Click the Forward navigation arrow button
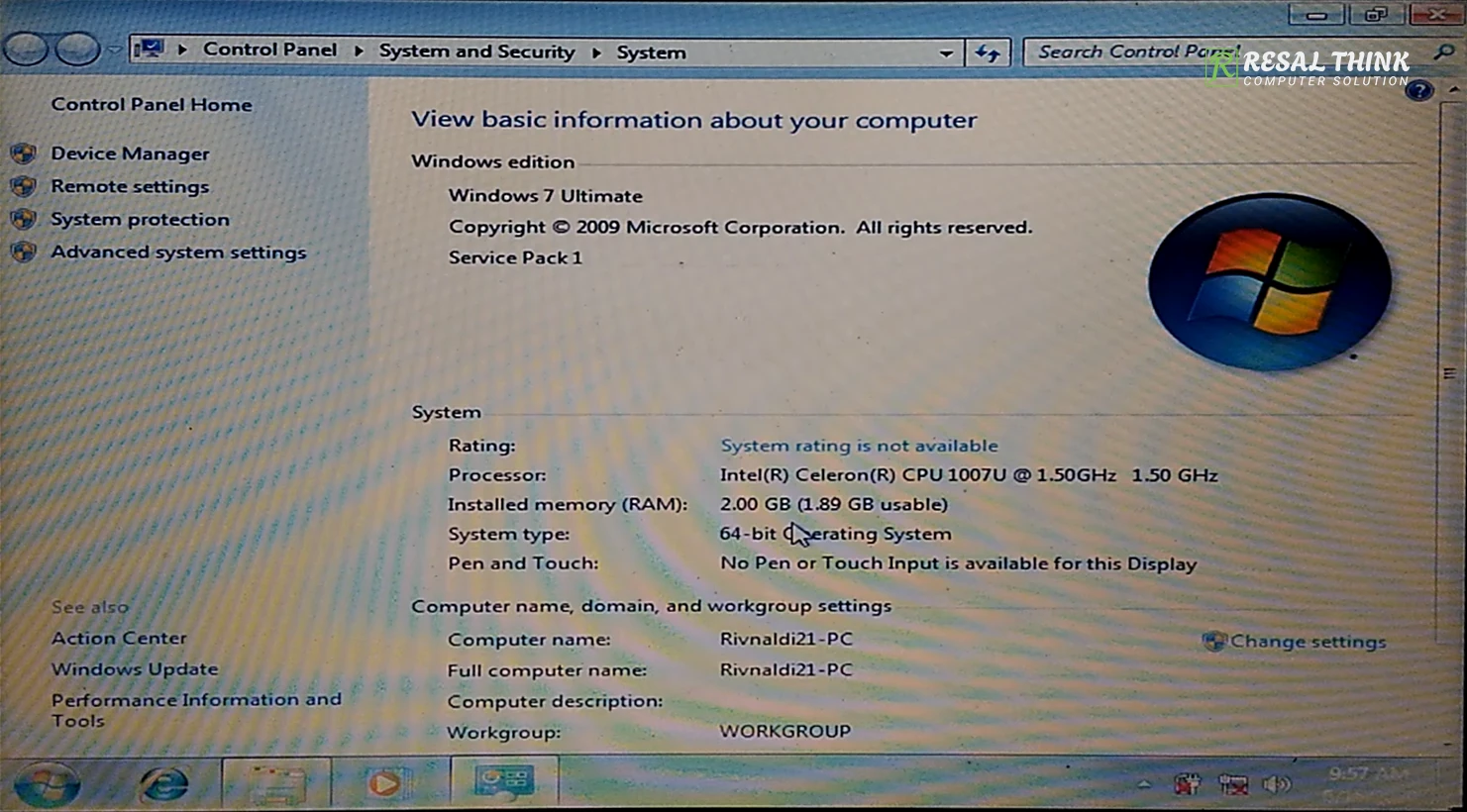Screen dimensions: 1467x812 point(77,50)
